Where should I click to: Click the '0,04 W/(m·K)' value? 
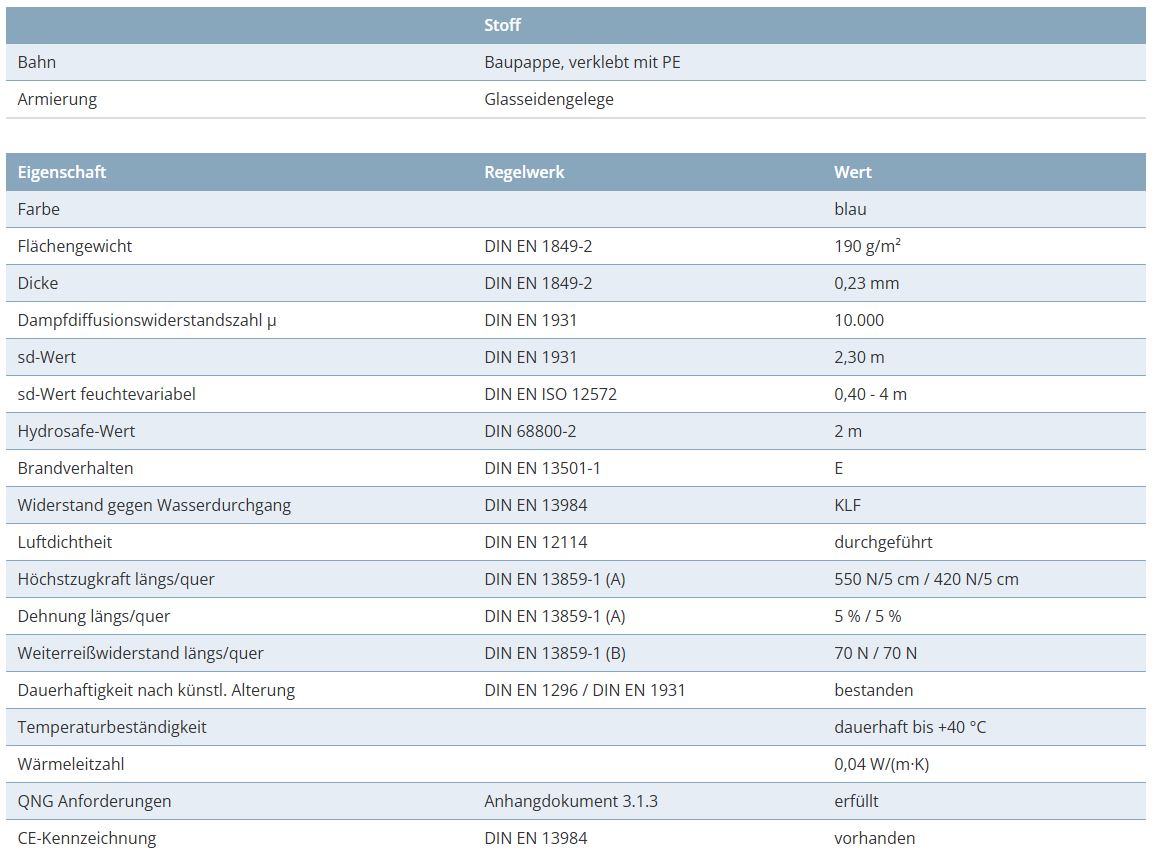tap(882, 765)
